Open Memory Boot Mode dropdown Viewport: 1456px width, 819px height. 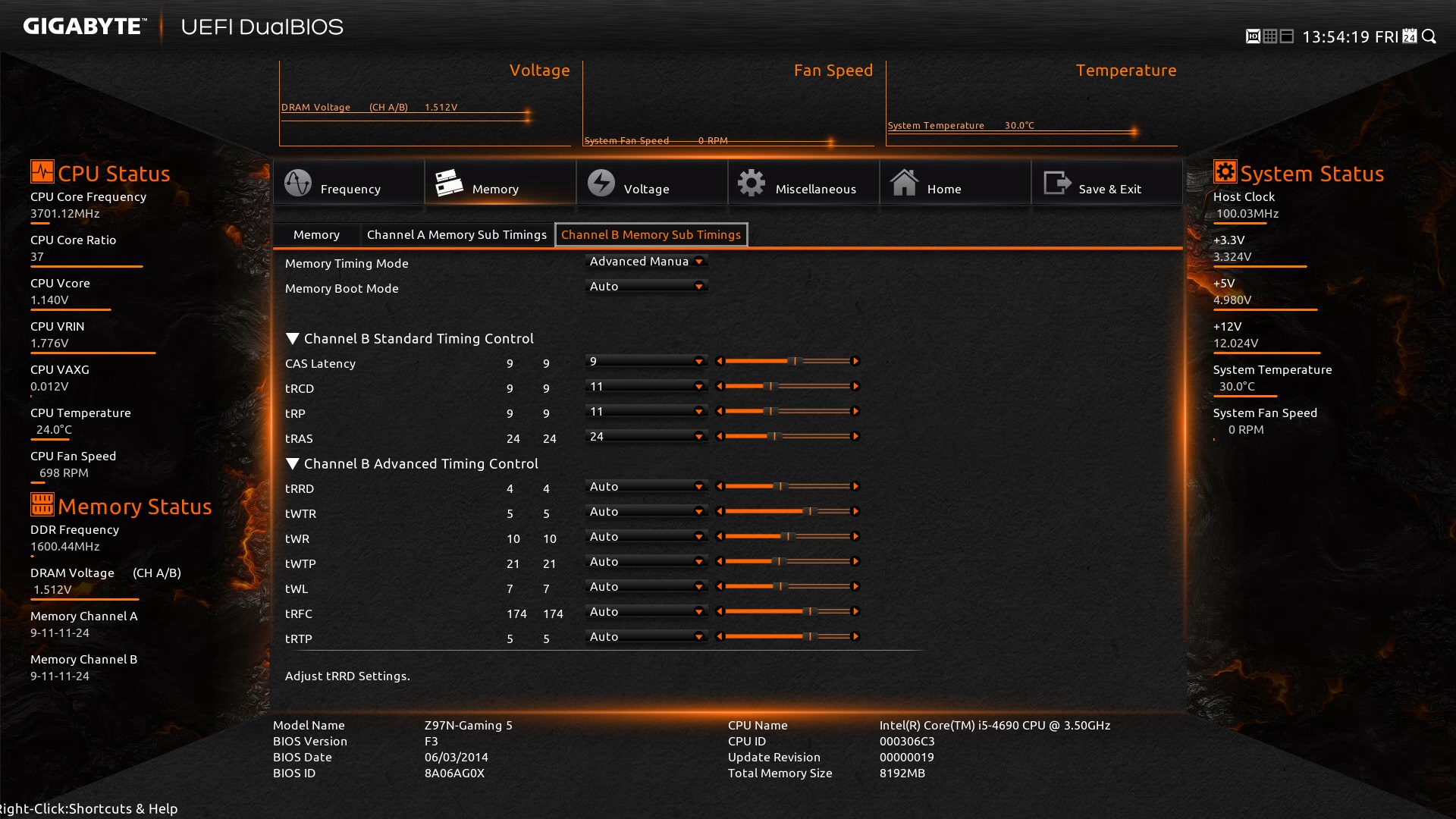click(x=646, y=286)
